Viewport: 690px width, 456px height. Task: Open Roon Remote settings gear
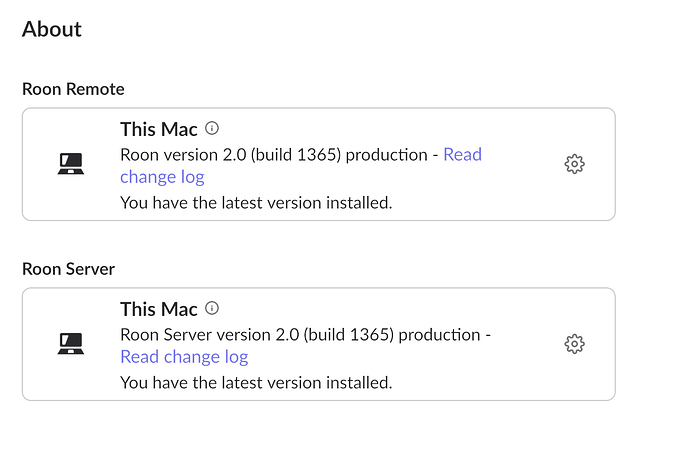574,164
